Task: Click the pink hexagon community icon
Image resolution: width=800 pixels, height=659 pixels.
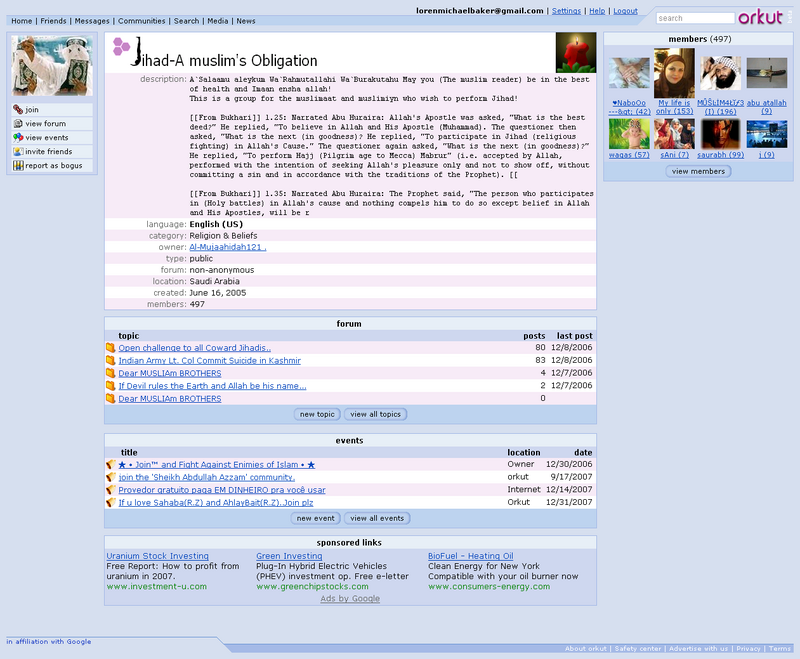Action: (121, 46)
